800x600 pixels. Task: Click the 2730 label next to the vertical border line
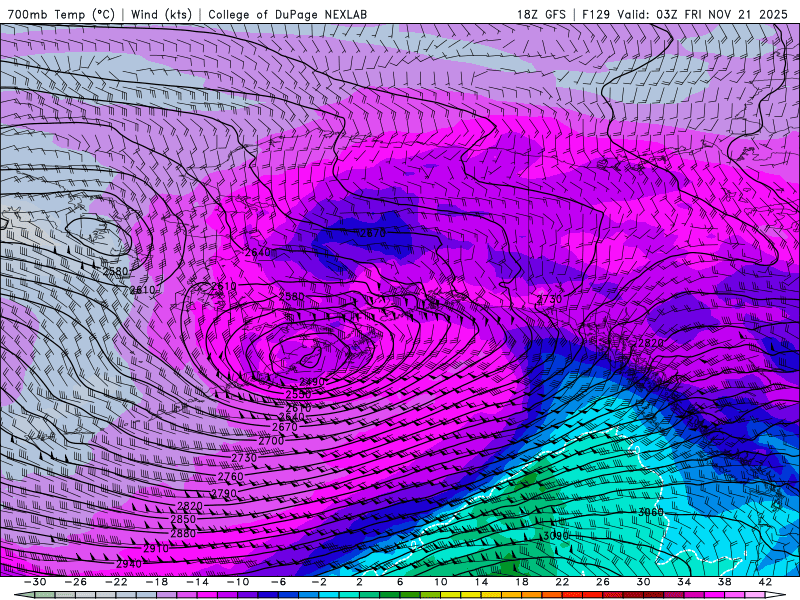(x=549, y=299)
